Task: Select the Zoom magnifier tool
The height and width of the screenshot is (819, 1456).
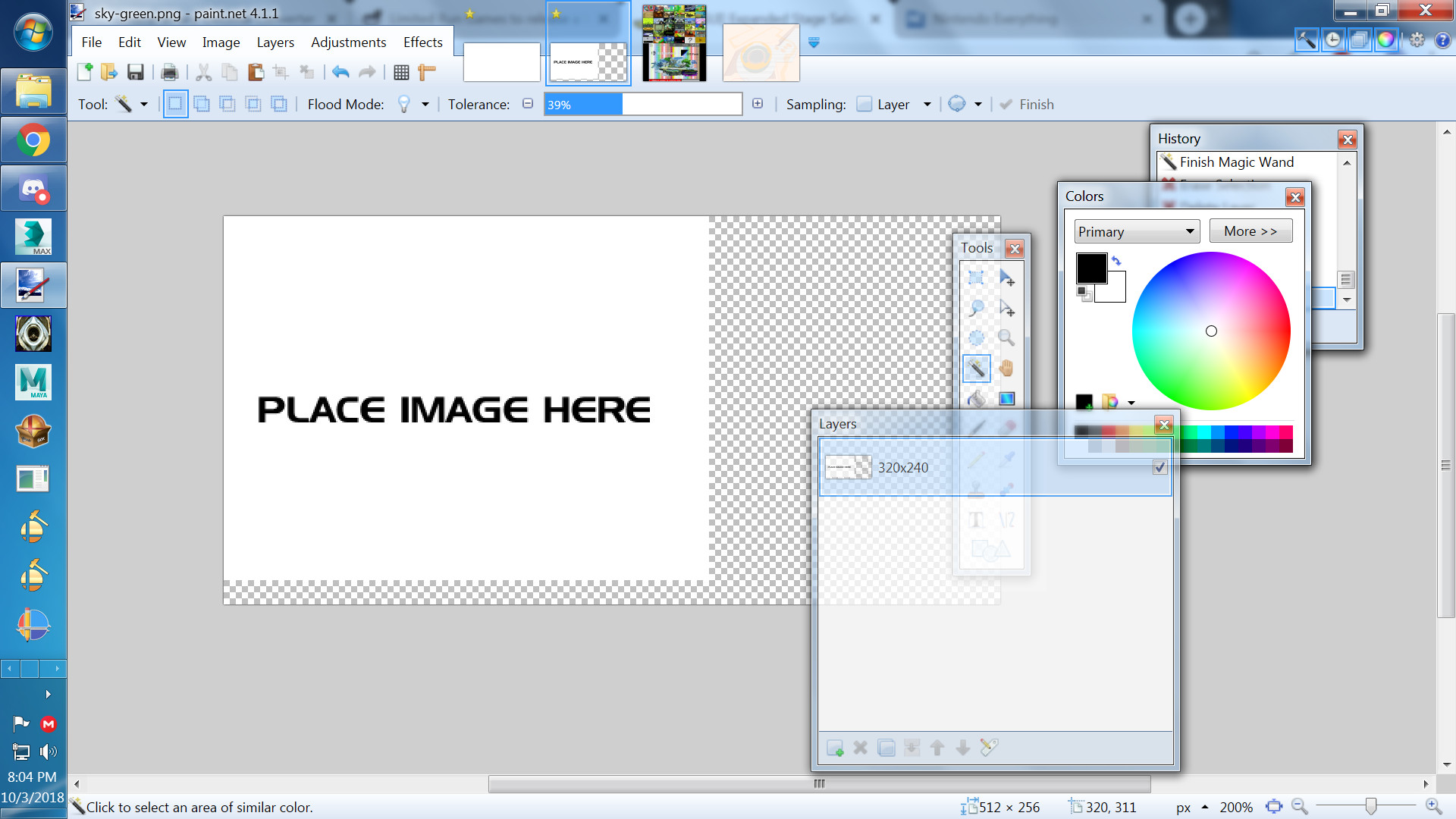Action: tap(1006, 338)
